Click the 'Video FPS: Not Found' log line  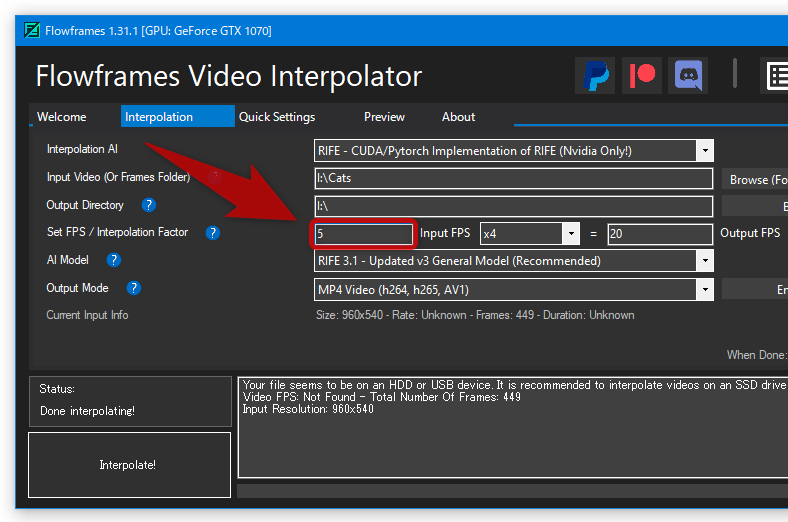click(381, 397)
